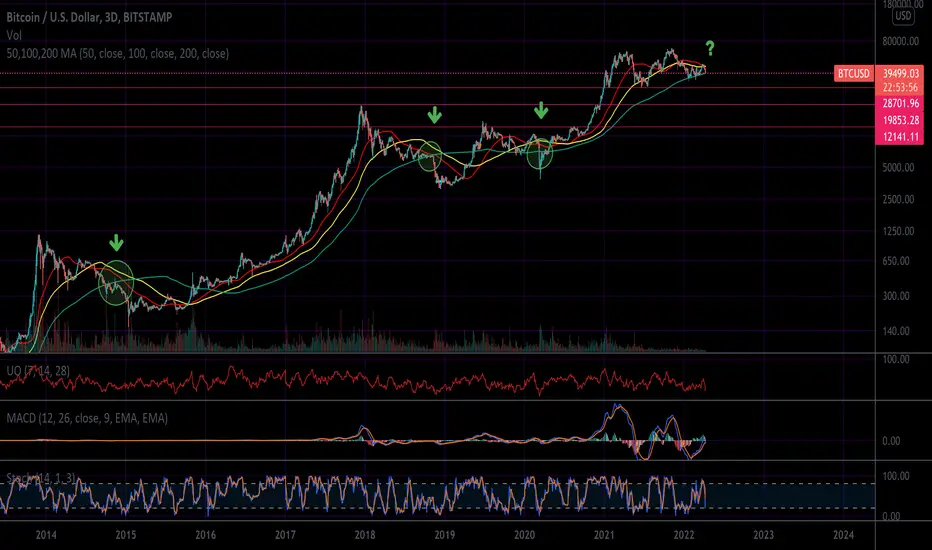The image size is (932, 550).
Task: Select the 19853.28 horizontal line price label
Action: (900, 120)
